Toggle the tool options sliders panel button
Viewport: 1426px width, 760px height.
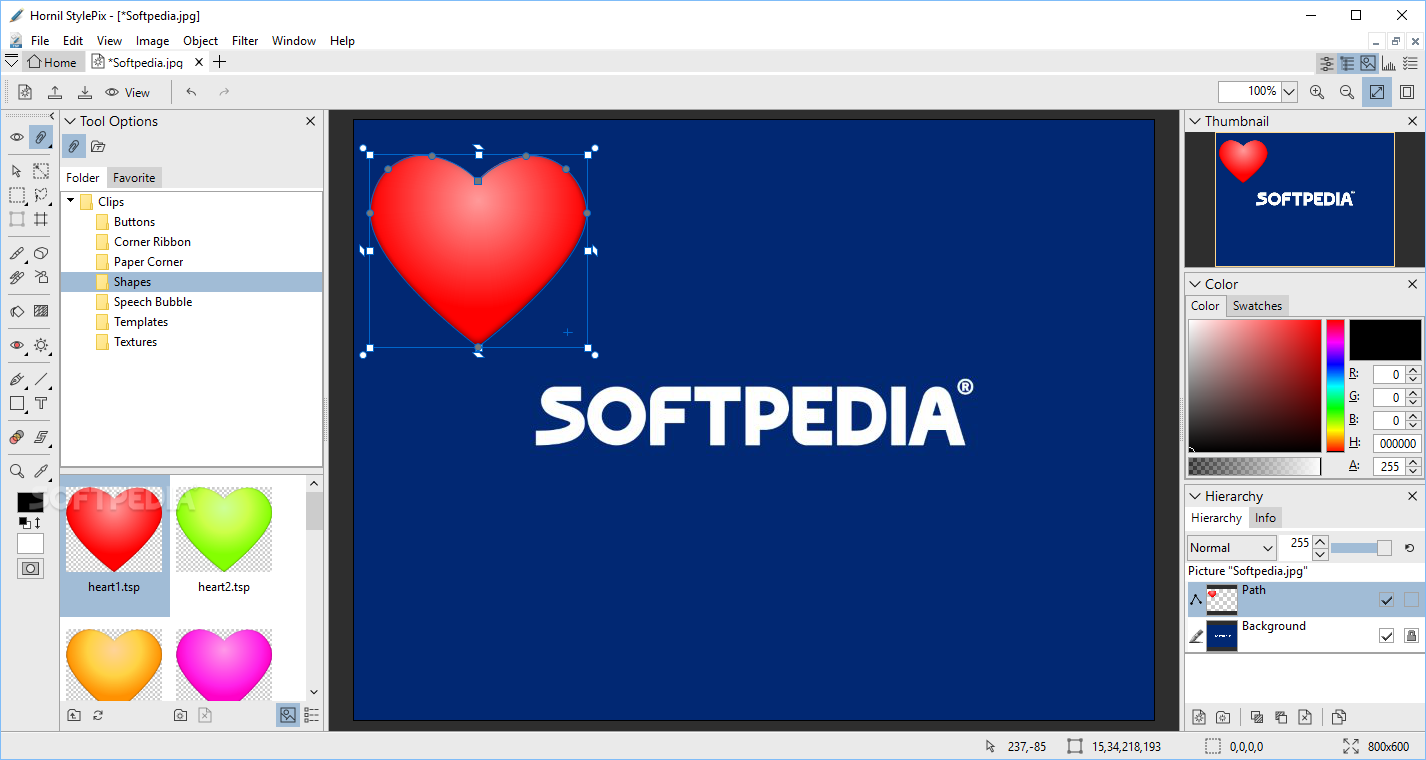[x=1327, y=63]
